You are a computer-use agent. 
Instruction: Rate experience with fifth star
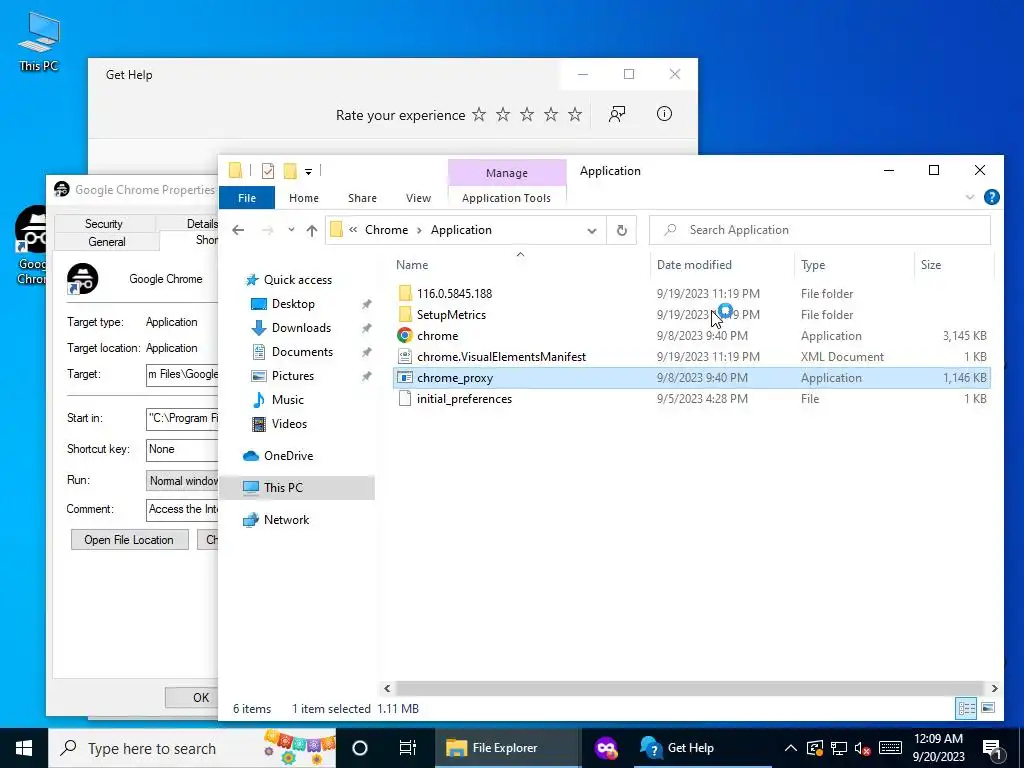575,115
